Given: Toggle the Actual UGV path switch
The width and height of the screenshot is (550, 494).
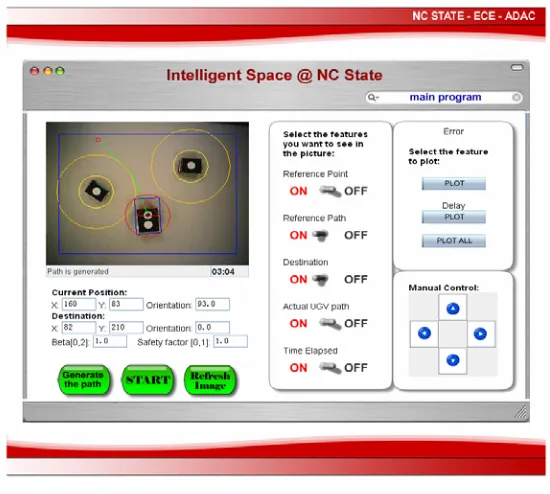Looking at the screenshot, I should point(330,324).
